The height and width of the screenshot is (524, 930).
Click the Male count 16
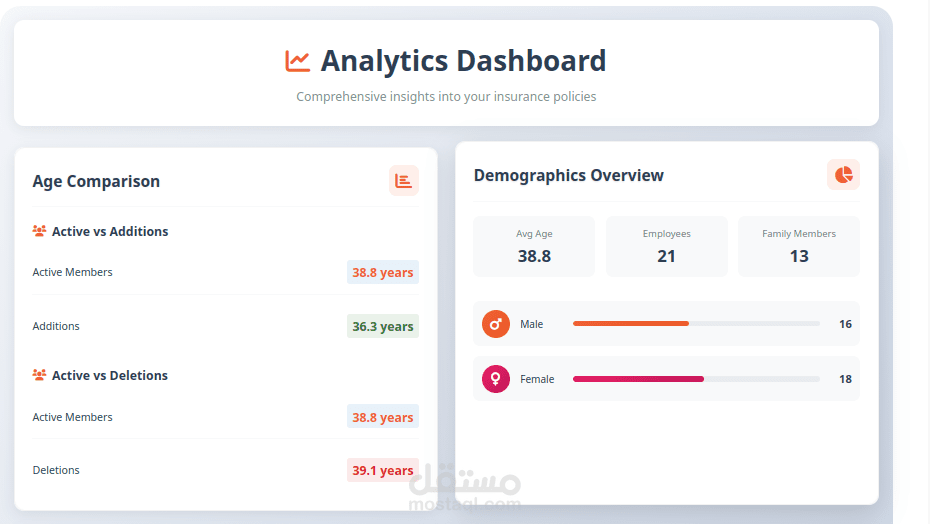pyautogui.click(x=845, y=324)
